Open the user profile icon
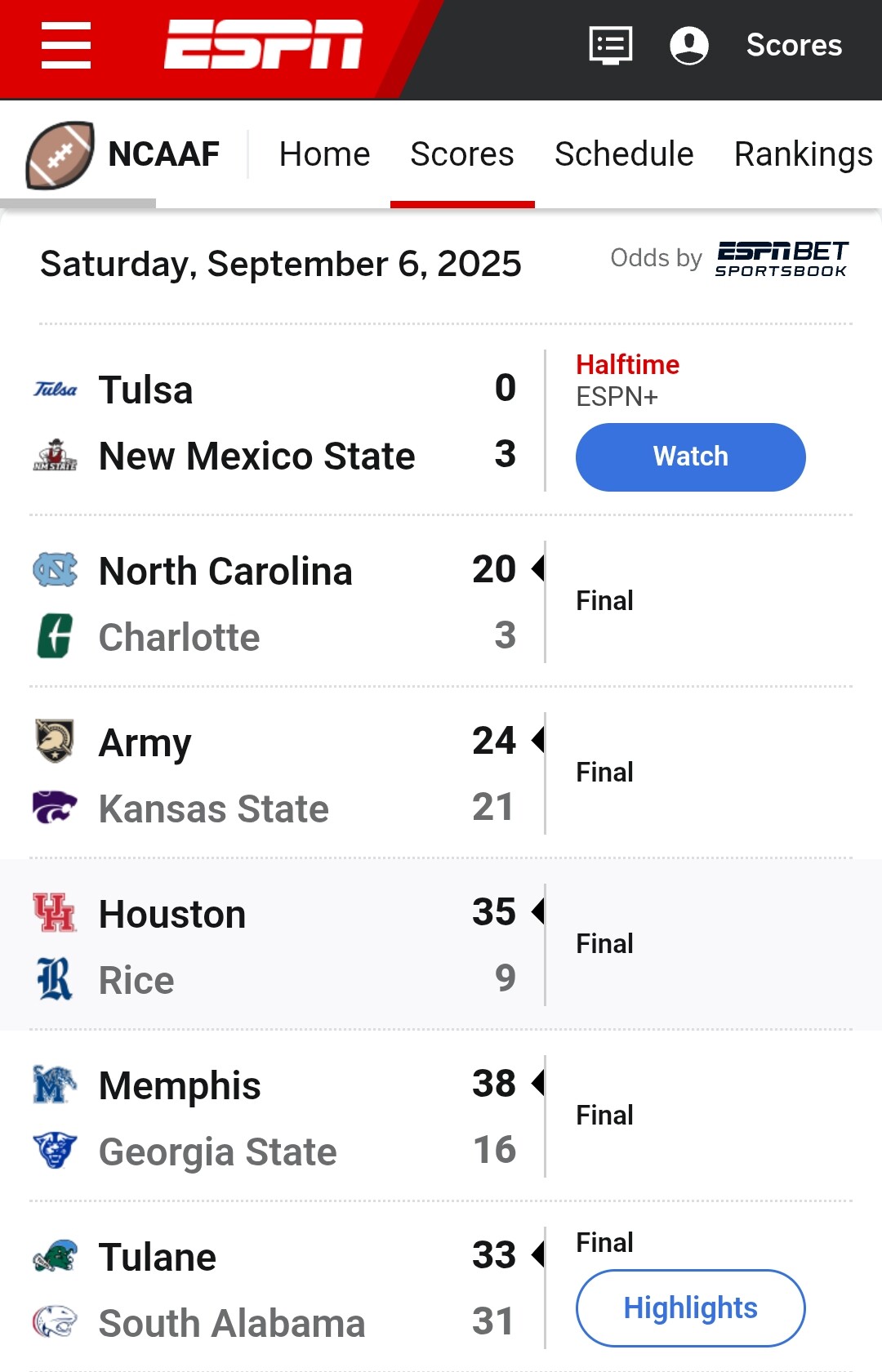 coord(689,46)
